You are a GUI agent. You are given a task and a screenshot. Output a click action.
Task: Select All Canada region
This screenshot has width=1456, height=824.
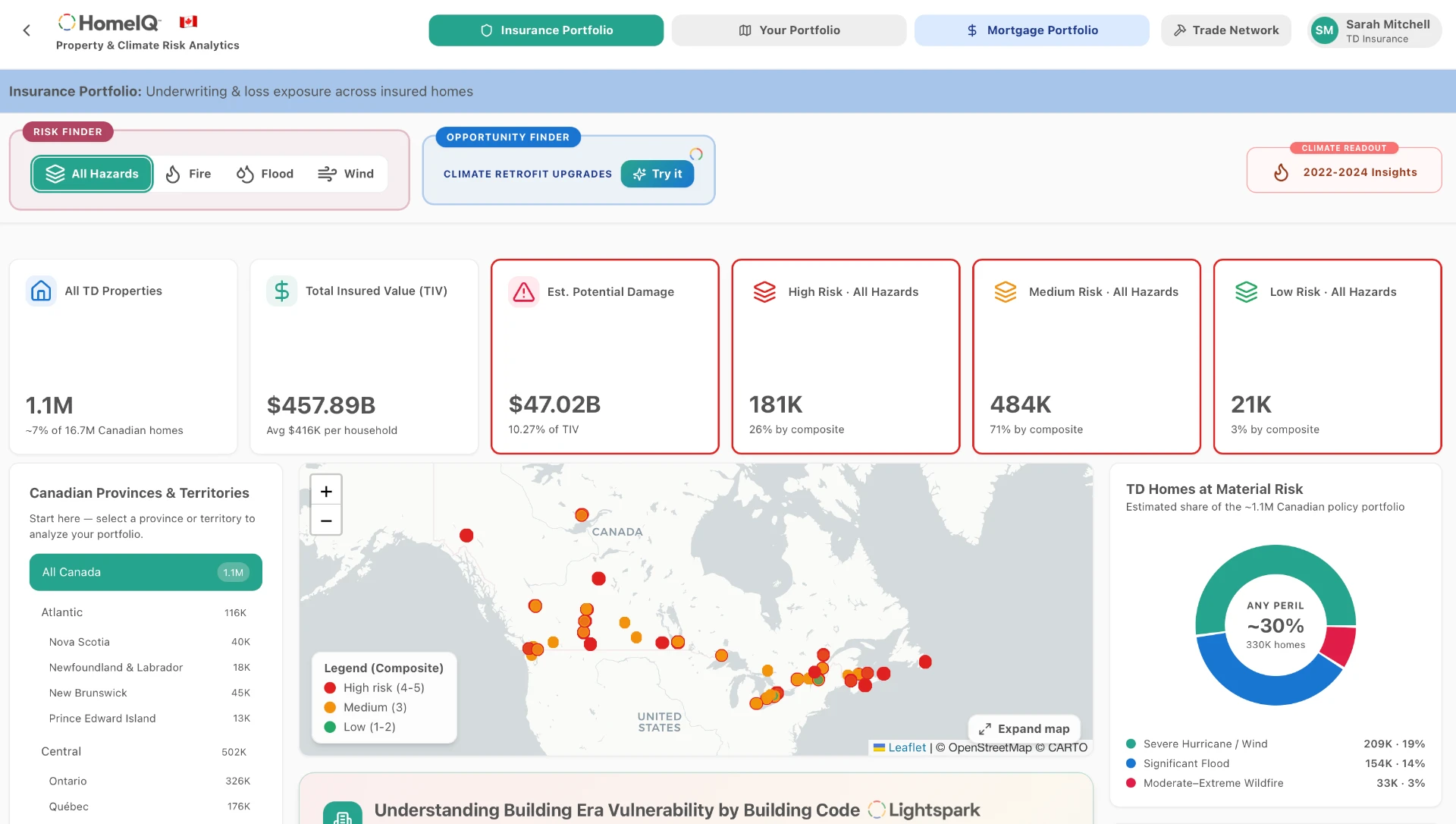tap(146, 572)
